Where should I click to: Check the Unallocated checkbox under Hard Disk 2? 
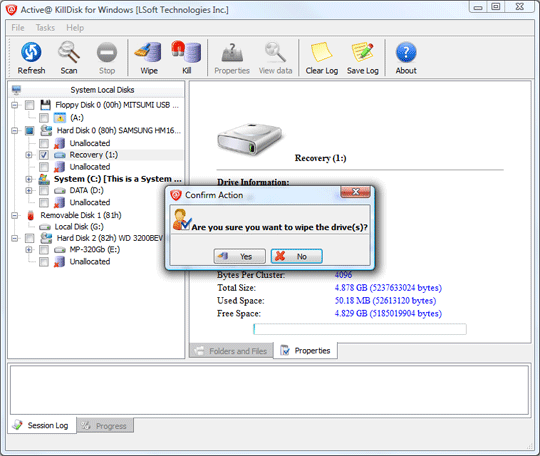pyautogui.click(x=44, y=262)
